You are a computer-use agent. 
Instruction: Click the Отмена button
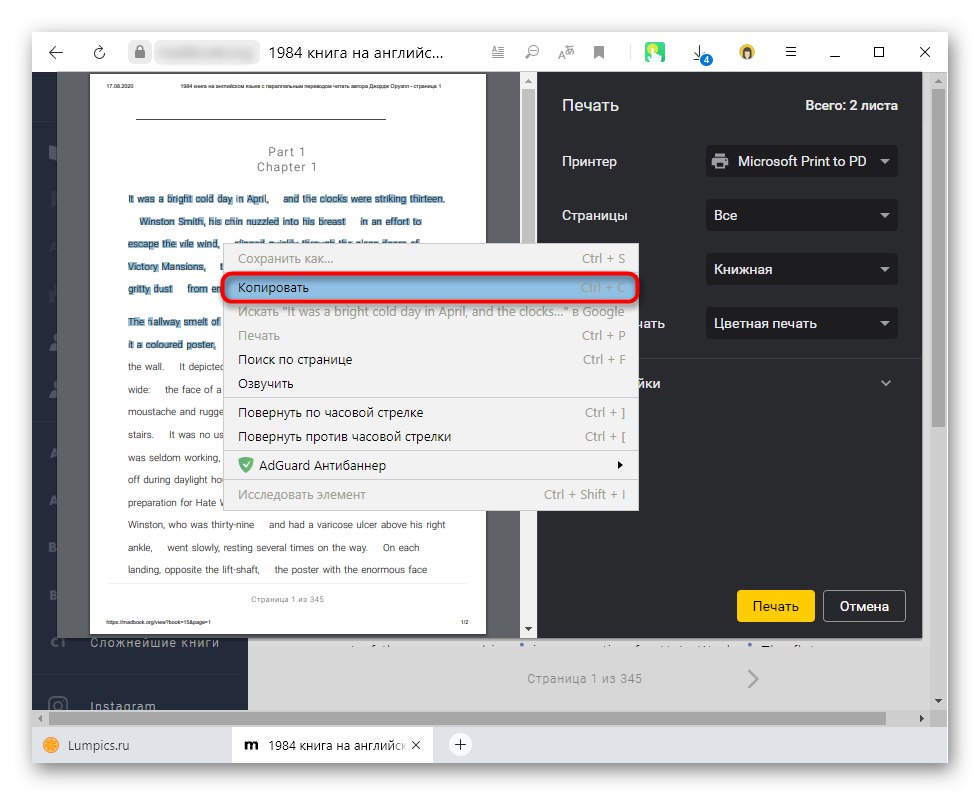coord(864,606)
